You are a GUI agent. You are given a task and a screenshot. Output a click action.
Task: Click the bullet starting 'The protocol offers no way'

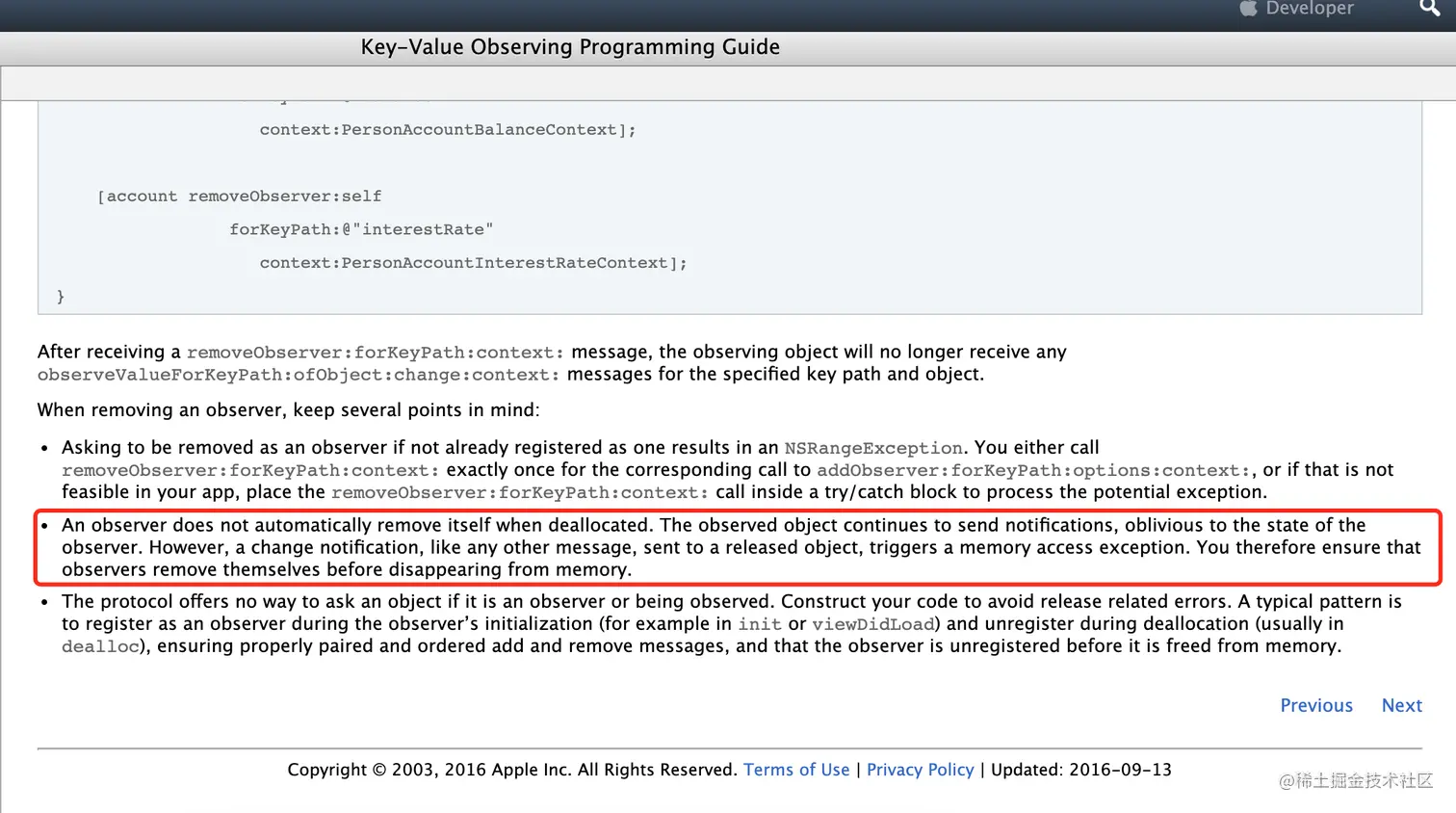(732, 623)
